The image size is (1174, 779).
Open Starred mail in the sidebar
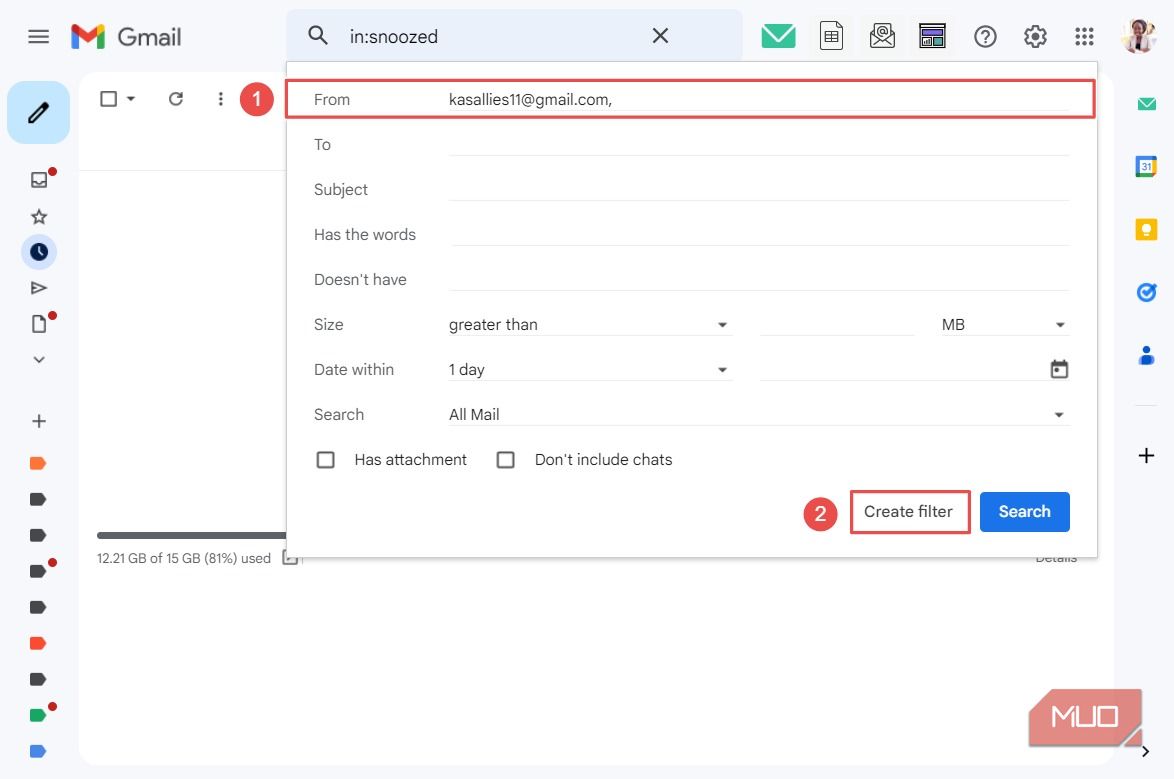pos(39,216)
